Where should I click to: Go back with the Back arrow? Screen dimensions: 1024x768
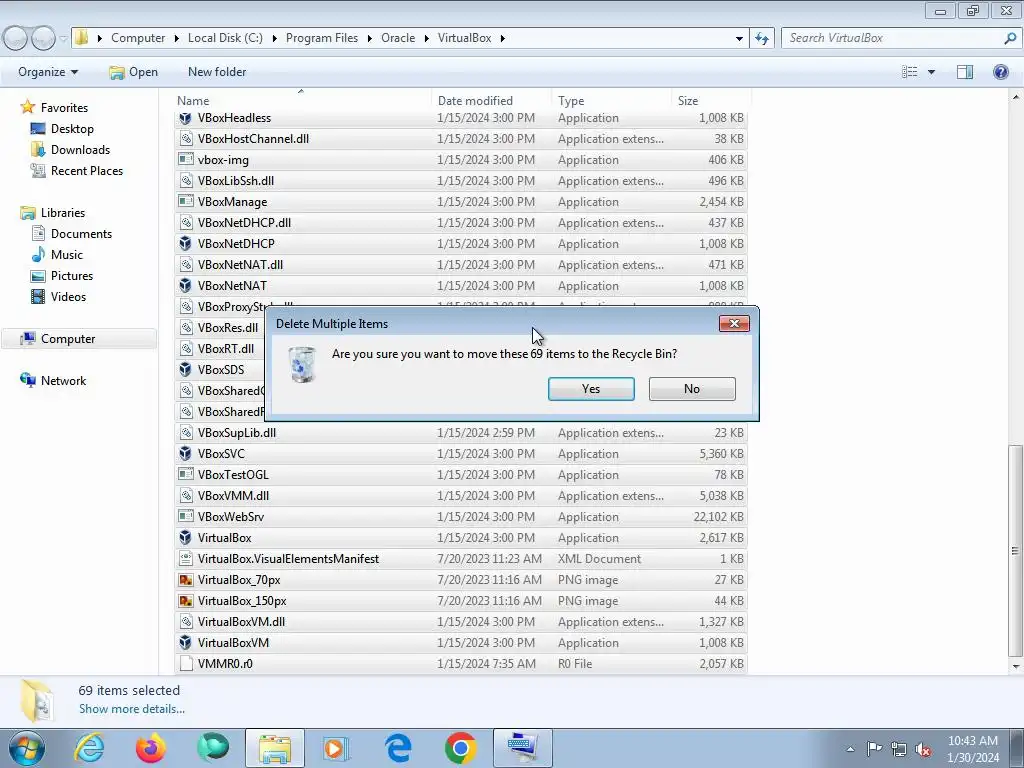click(x=16, y=38)
